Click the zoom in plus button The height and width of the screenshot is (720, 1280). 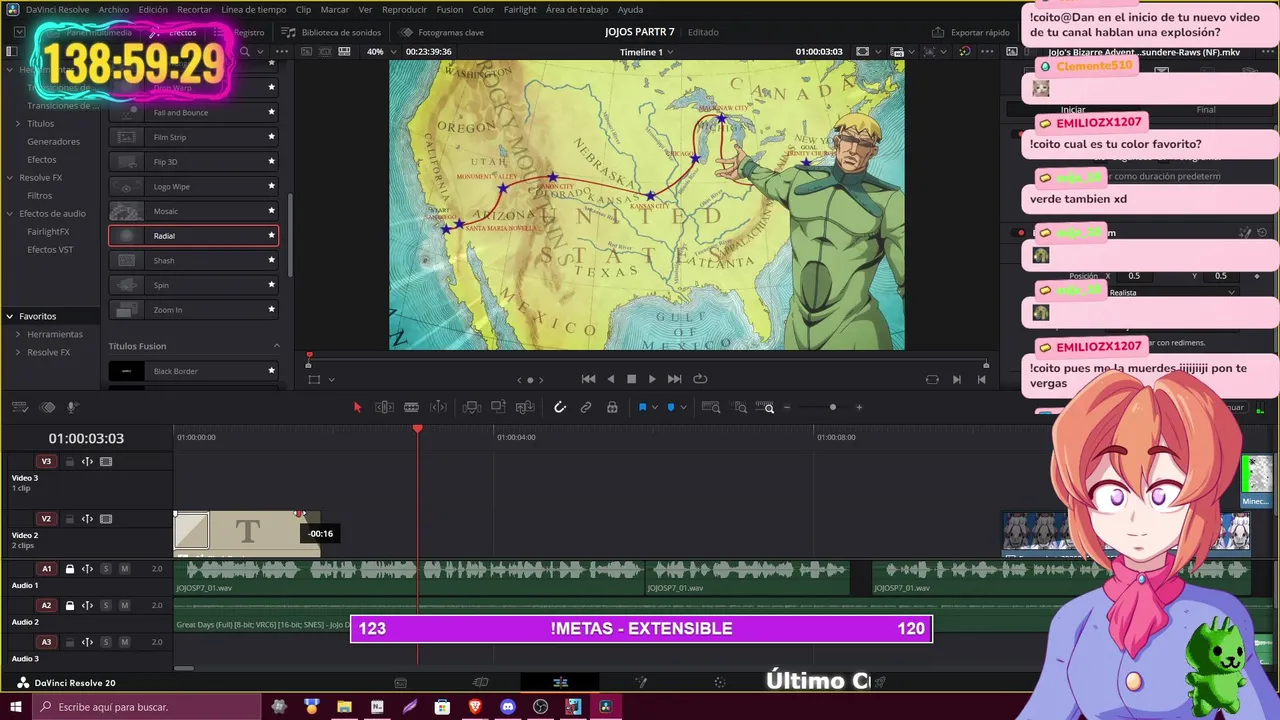tap(859, 407)
